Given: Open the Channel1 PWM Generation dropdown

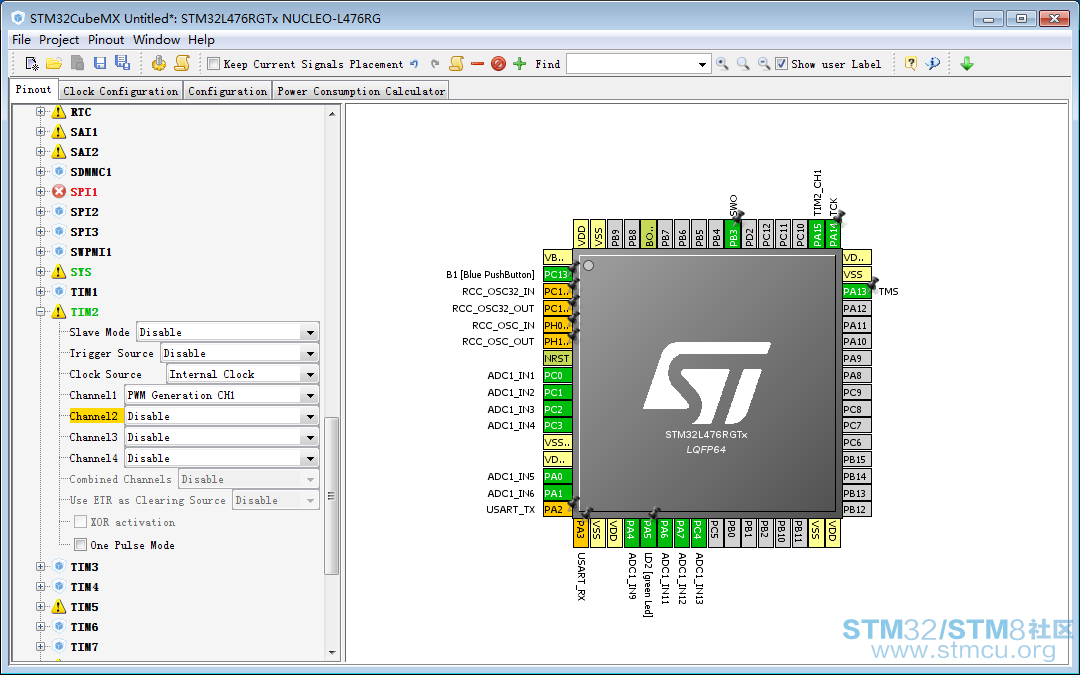Looking at the screenshot, I should click(310, 395).
